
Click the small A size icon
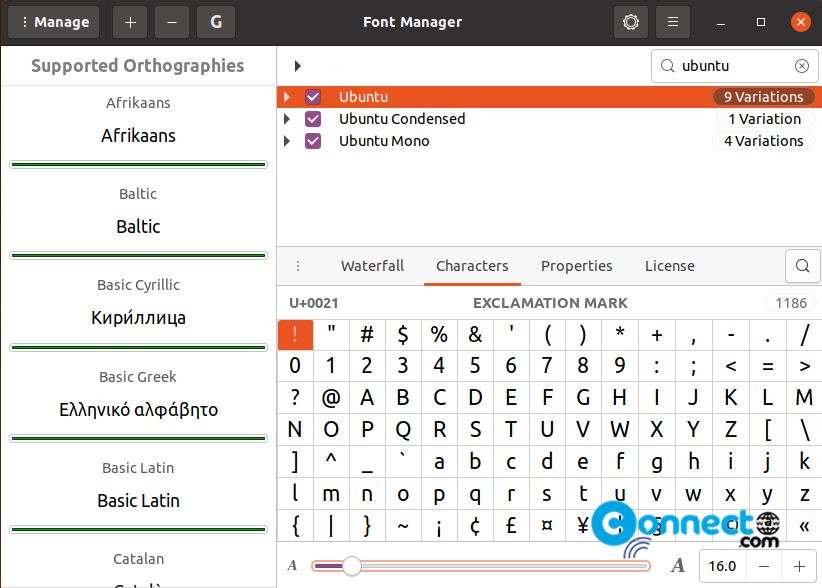(x=292, y=566)
